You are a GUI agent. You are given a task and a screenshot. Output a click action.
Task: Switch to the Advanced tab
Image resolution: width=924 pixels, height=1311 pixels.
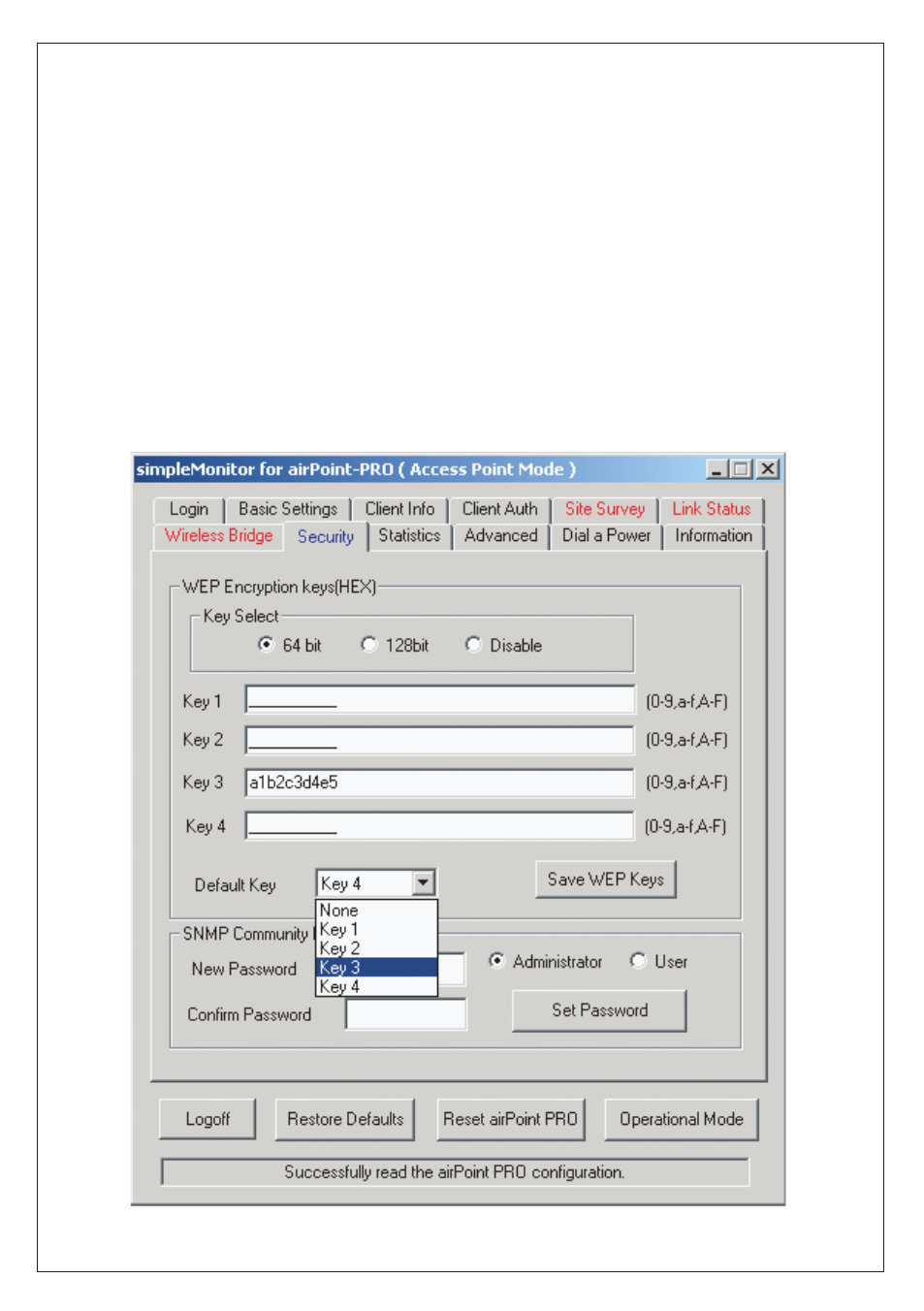501,535
